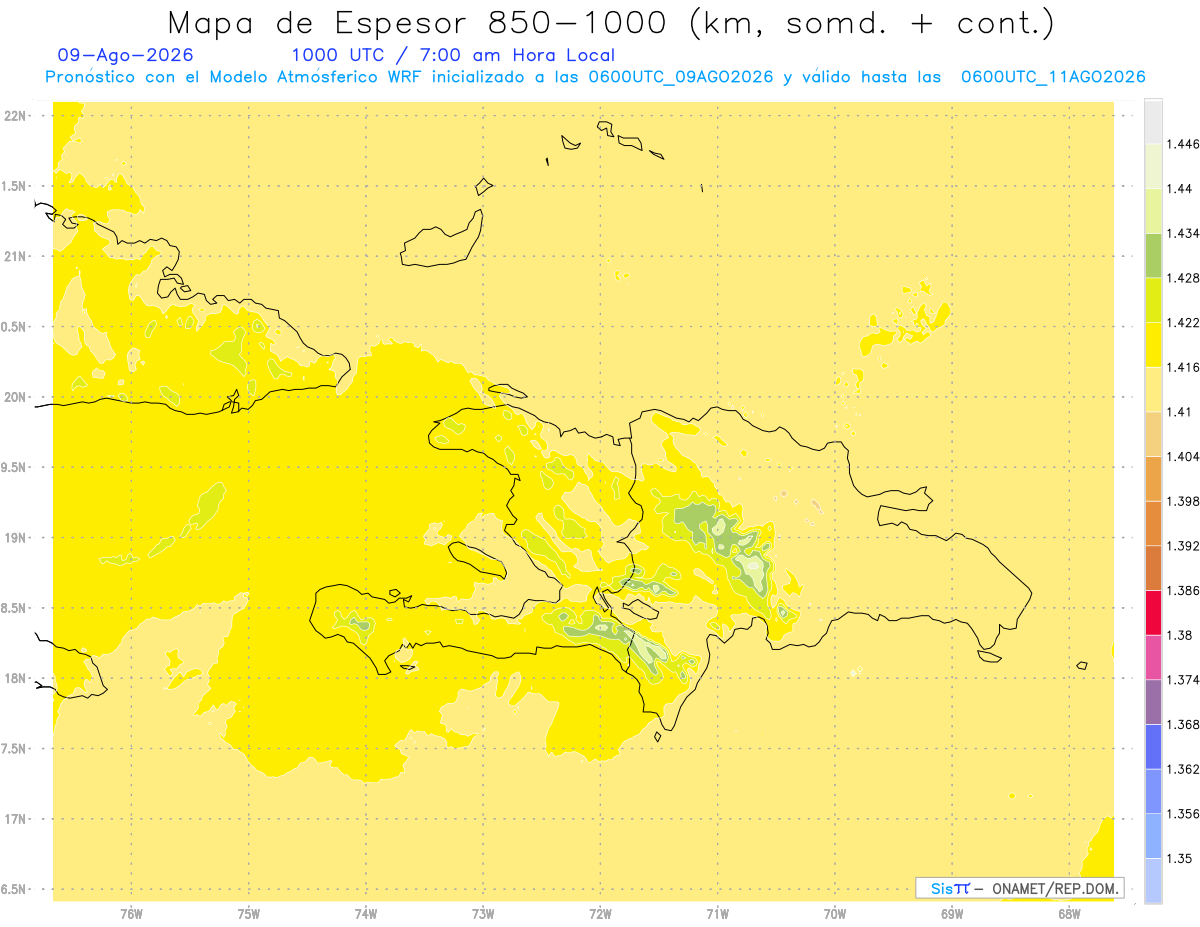Click the blue legend swatch between 1.362 and 1.368
Screen dimensions: 1200x927
1153,746
